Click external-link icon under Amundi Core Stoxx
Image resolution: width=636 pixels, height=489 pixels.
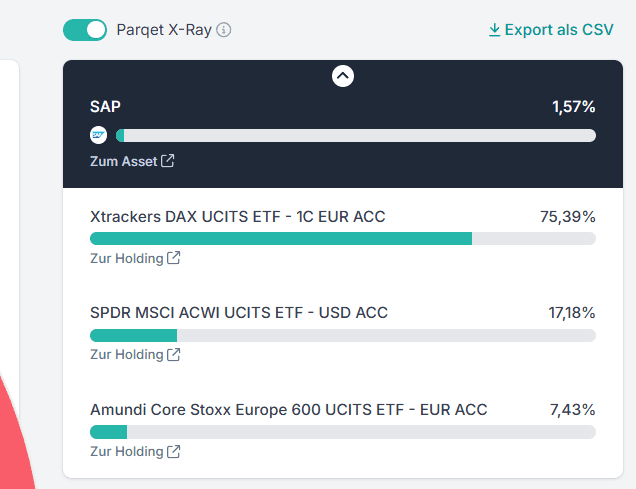[x=174, y=451]
